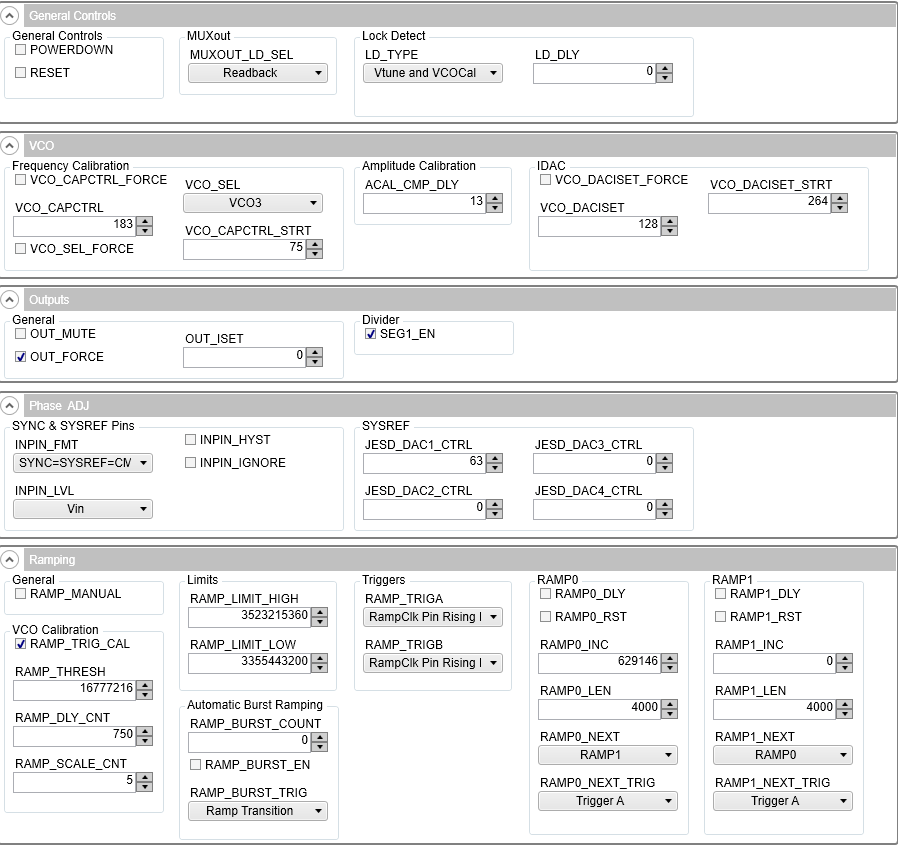Open the INPIN_LVL dropdown showing Vin
The image size is (898, 848).
click(82, 509)
